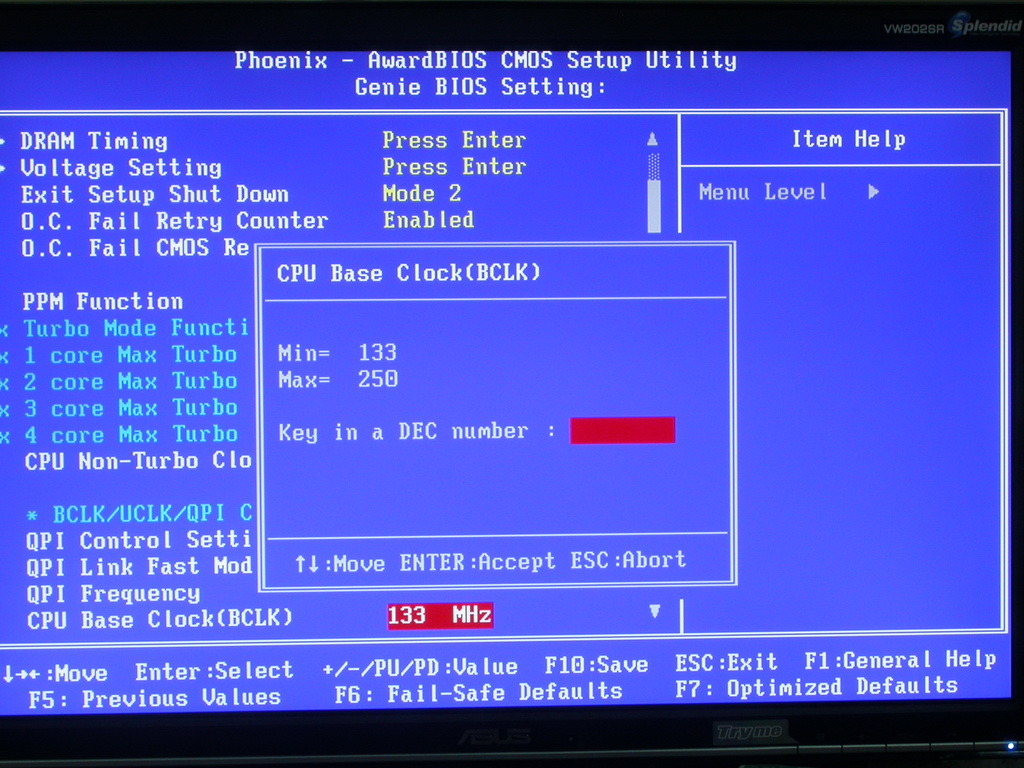Click the highlighted 133 MHz value
The height and width of the screenshot is (768, 1024).
tap(440, 616)
